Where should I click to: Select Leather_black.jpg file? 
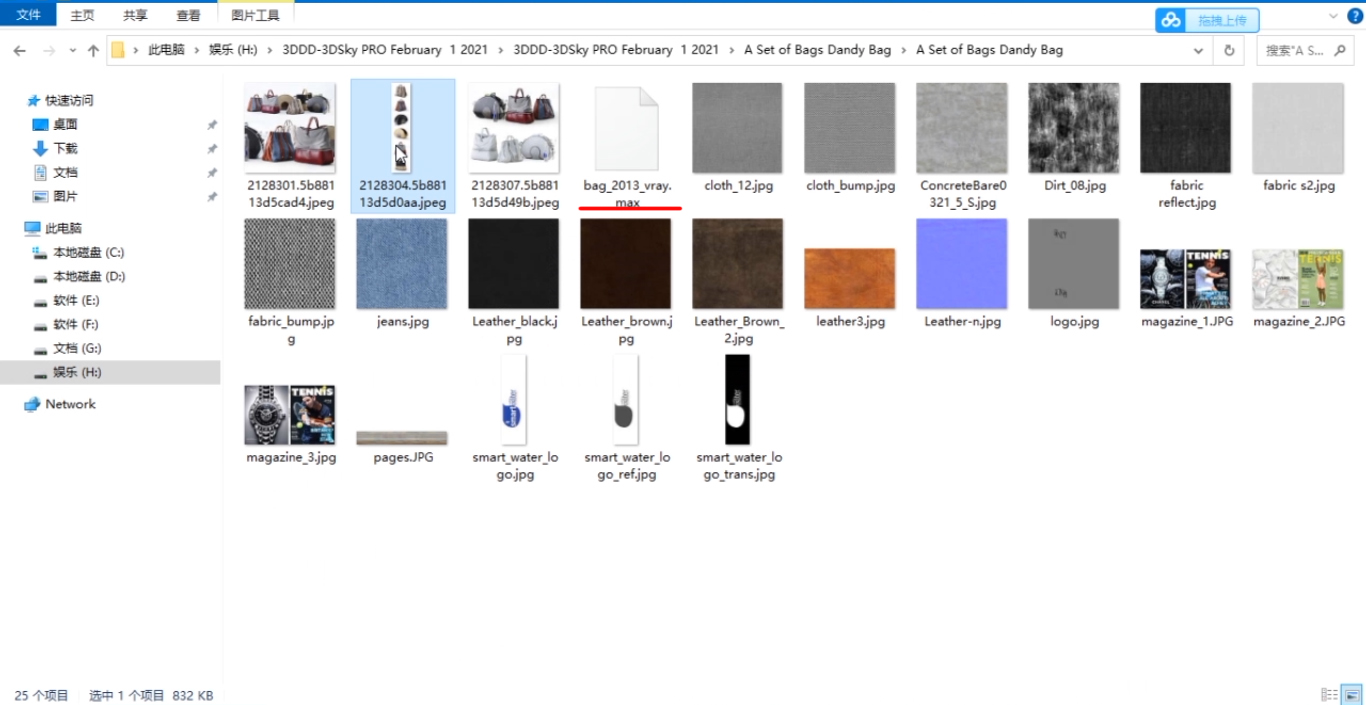pyautogui.click(x=515, y=264)
